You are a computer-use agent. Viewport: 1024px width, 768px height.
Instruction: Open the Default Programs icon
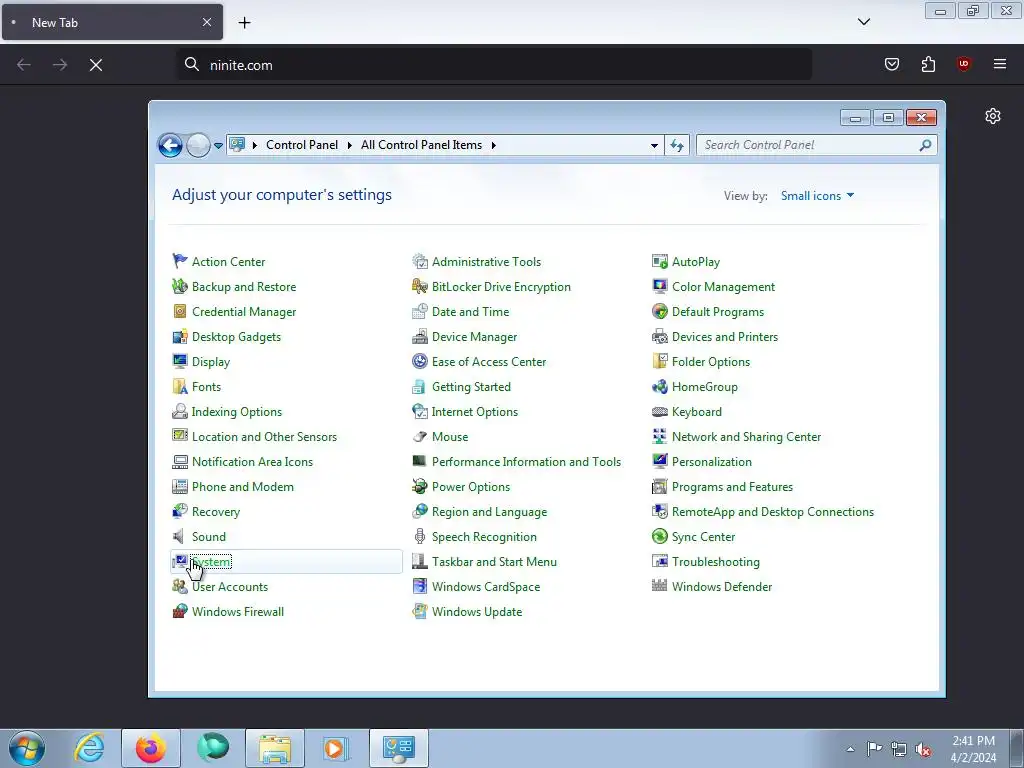[660, 312]
